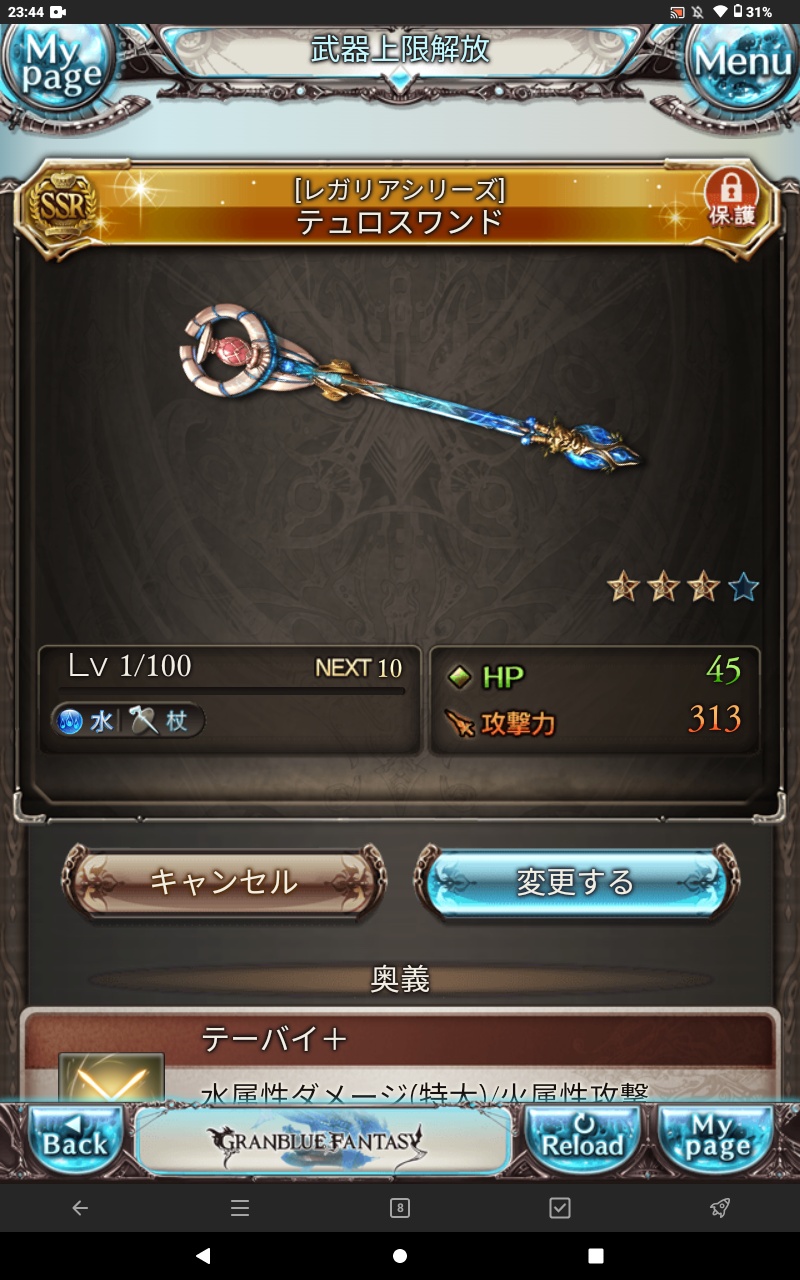Toggle the red 保護 lock icon
The height and width of the screenshot is (1280, 800).
734,197
